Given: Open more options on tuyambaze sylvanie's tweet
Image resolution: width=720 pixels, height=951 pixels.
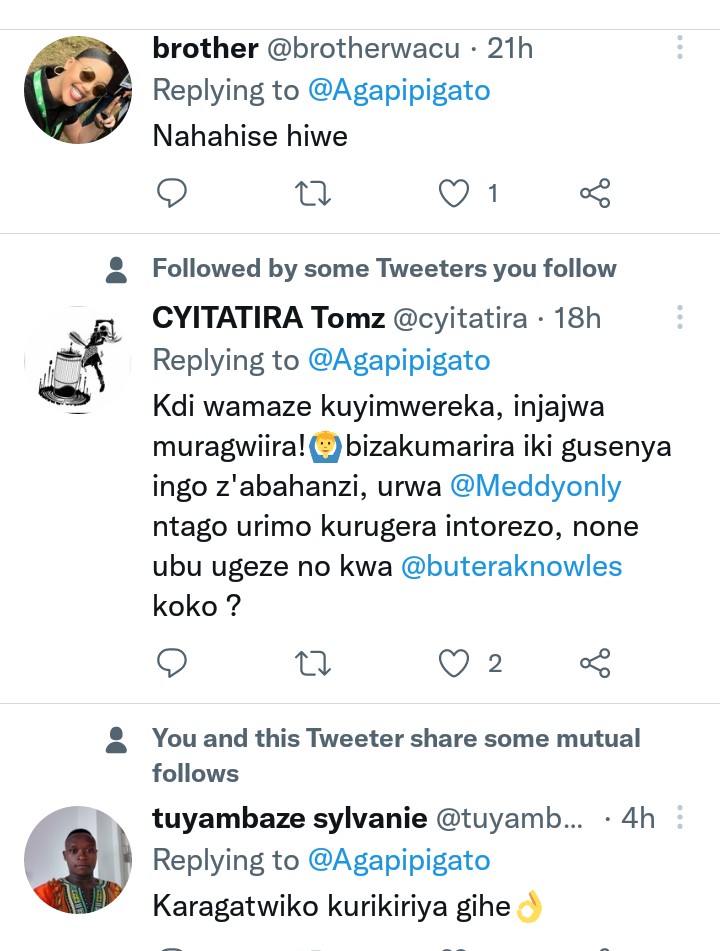Looking at the screenshot, I should [680, 817].
